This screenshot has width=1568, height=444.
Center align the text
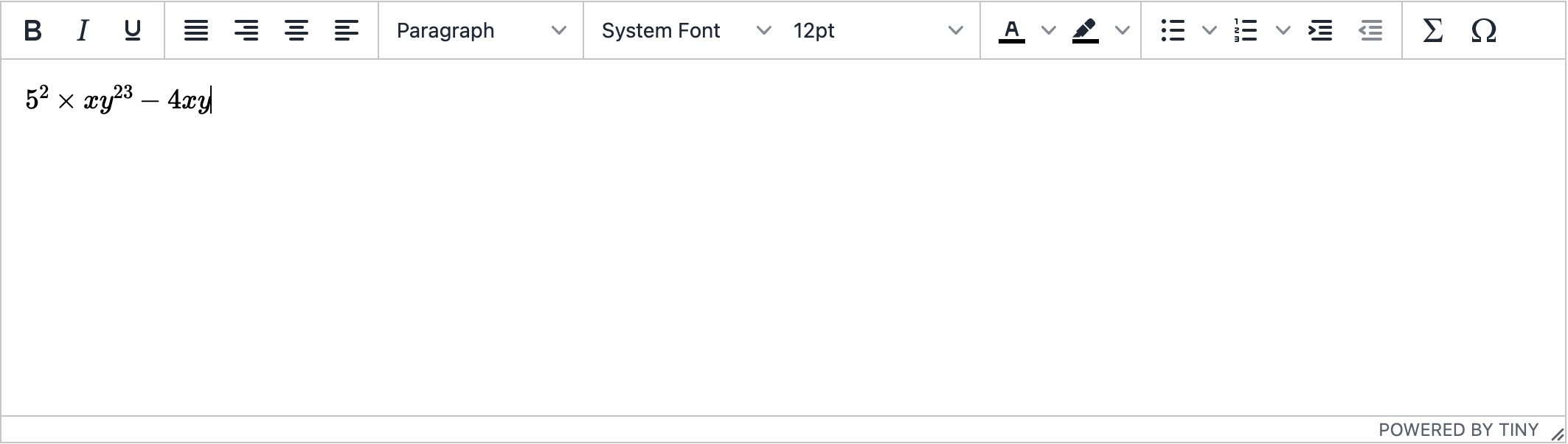pyautogui.click(x=296, y=30)
